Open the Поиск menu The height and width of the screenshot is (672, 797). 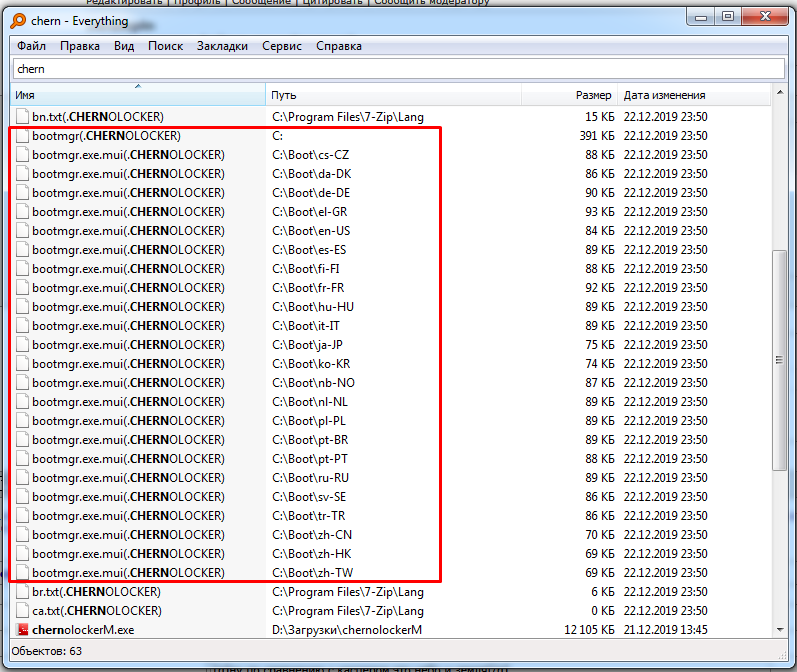point(165,46)
